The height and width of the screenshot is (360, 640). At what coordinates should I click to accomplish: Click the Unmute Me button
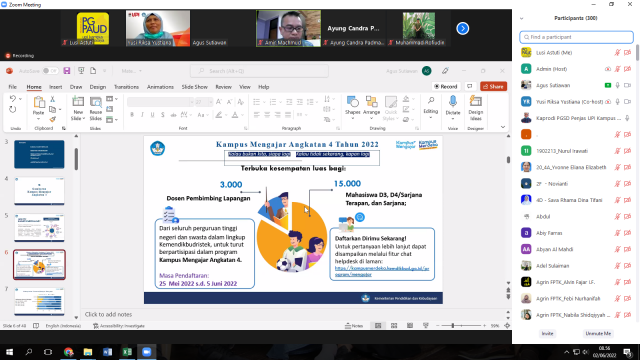[598, 333]
